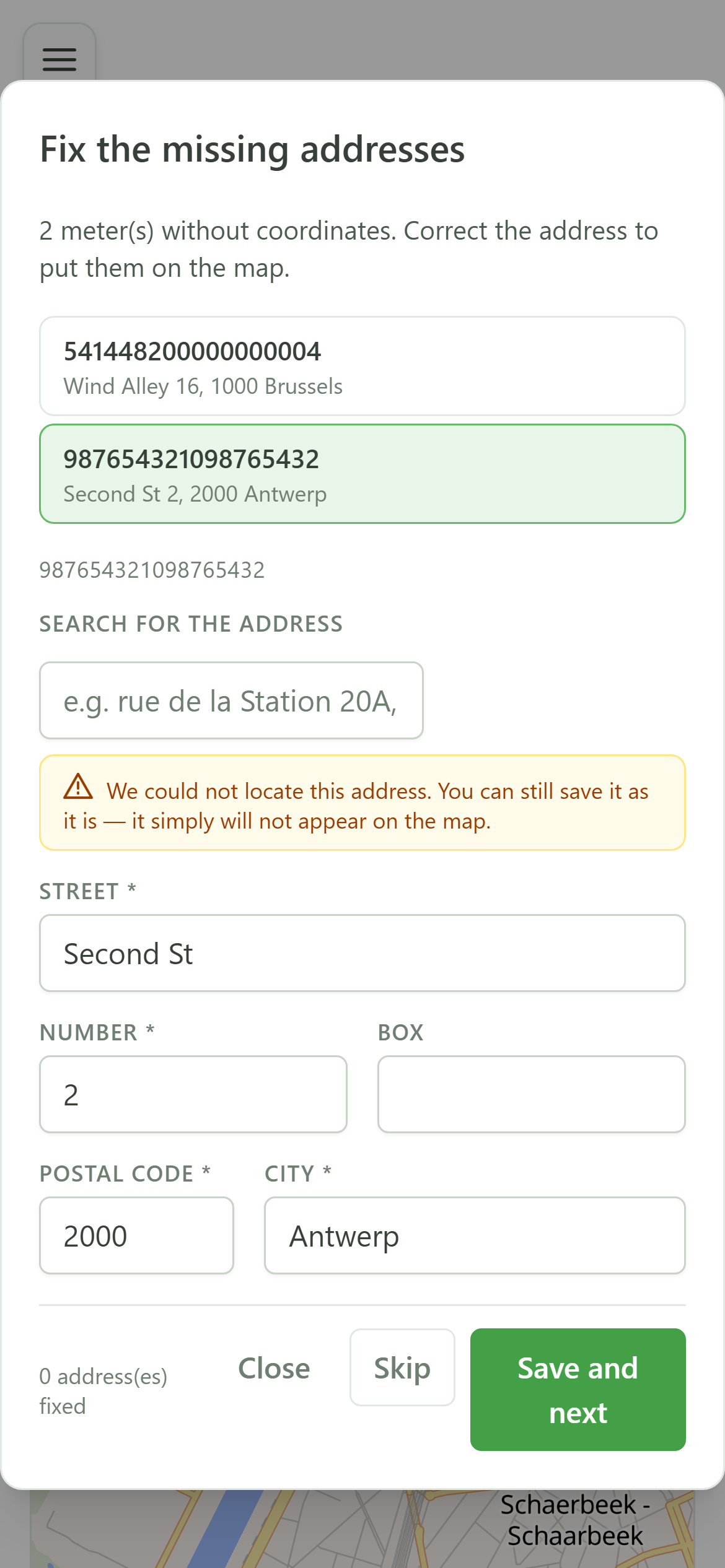This screenshot has height=1568, width=725.
Task: Open the hamburger menu icon
Action: point(59,59)
